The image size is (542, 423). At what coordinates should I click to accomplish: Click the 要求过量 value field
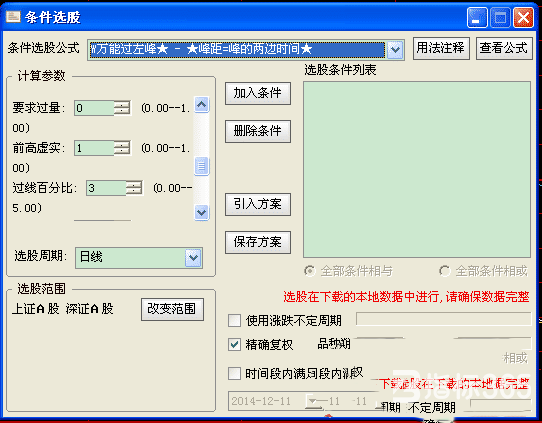94,108
